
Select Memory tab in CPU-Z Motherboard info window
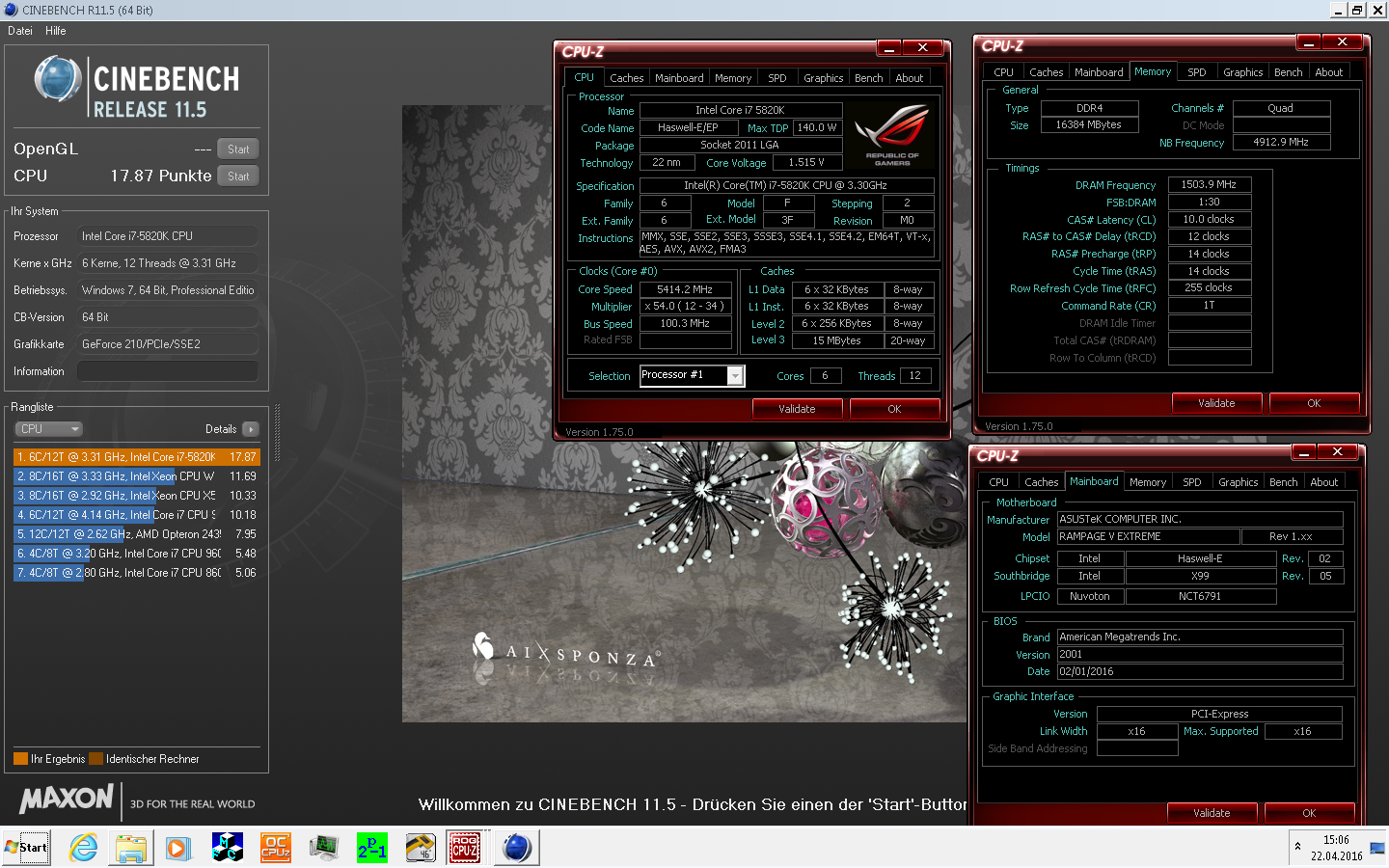tap(1148, 482)
